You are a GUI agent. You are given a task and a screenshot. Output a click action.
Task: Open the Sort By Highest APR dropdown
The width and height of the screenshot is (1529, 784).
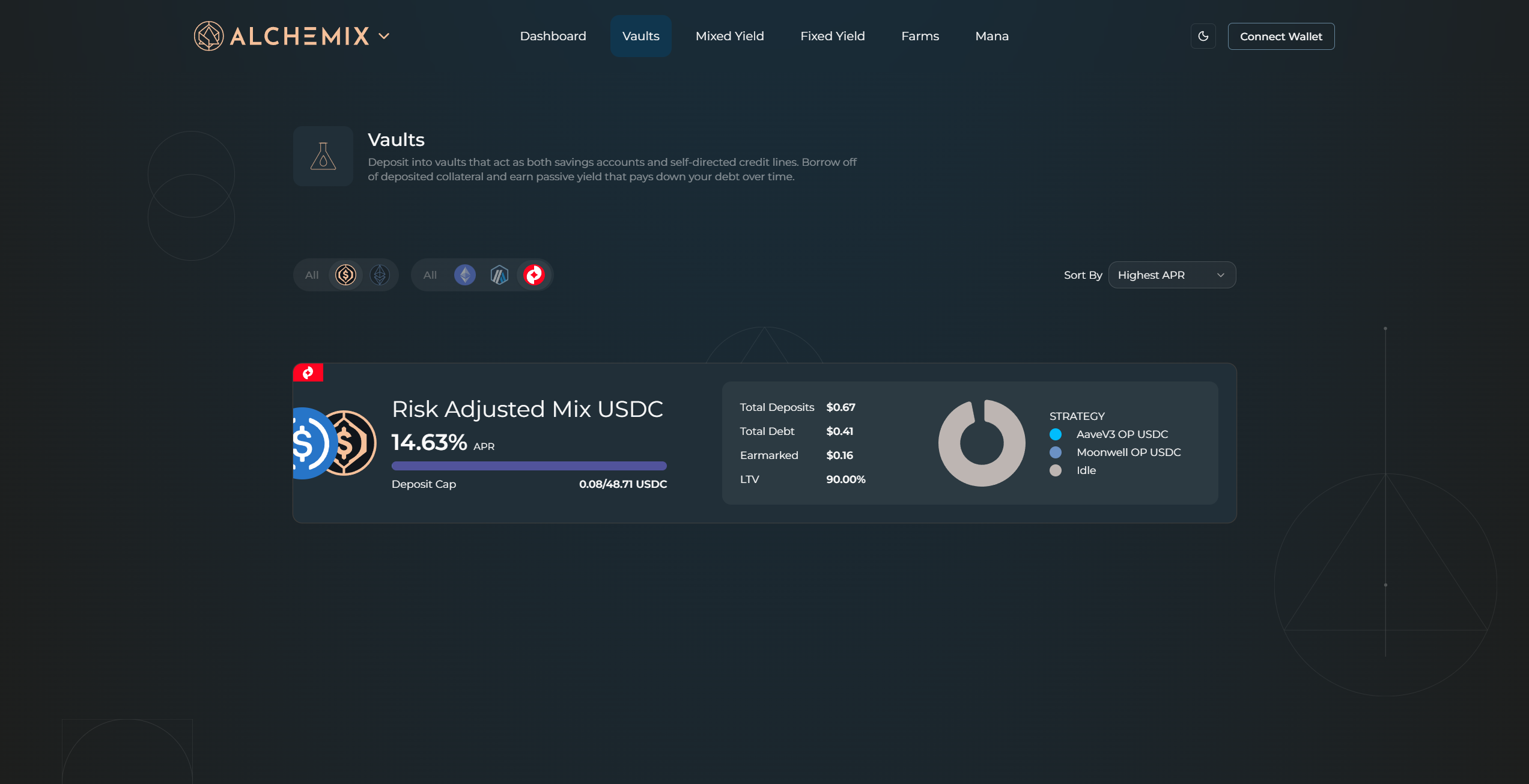pos(1172,275)
